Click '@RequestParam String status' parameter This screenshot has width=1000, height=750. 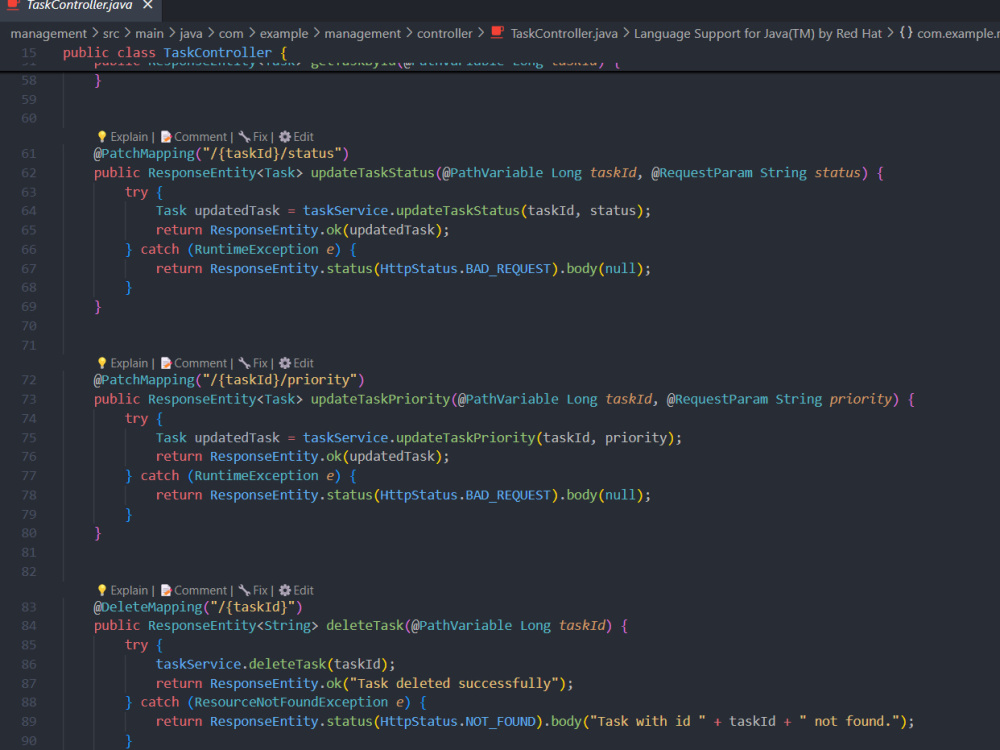pyautogui.click(x=756, y=173)
